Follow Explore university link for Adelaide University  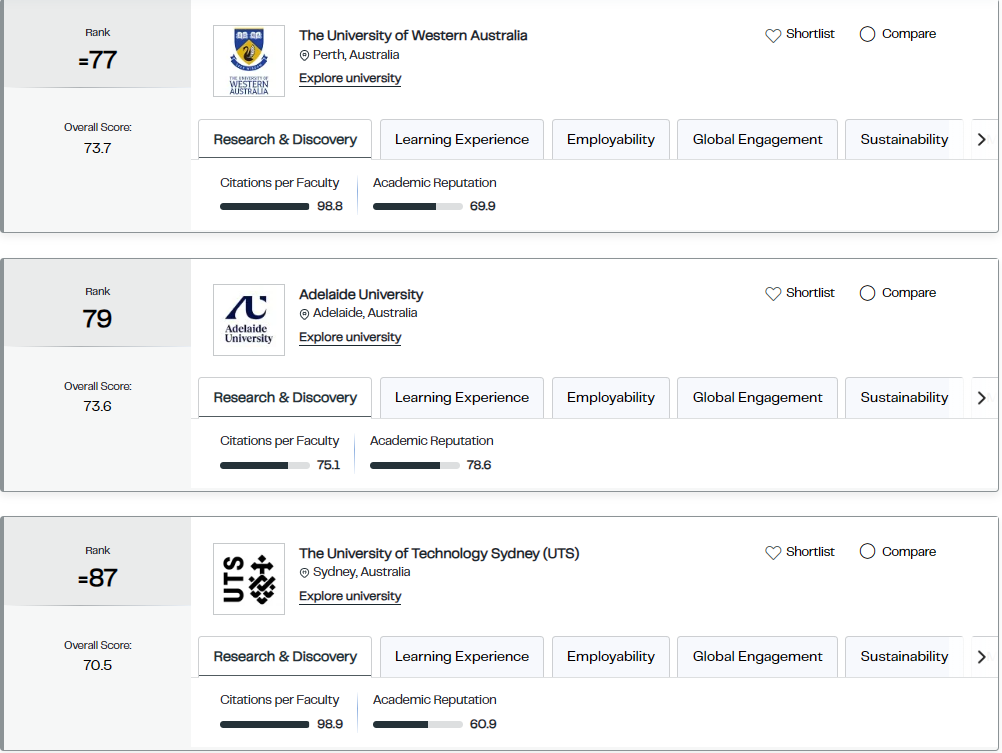pos(350,337)
